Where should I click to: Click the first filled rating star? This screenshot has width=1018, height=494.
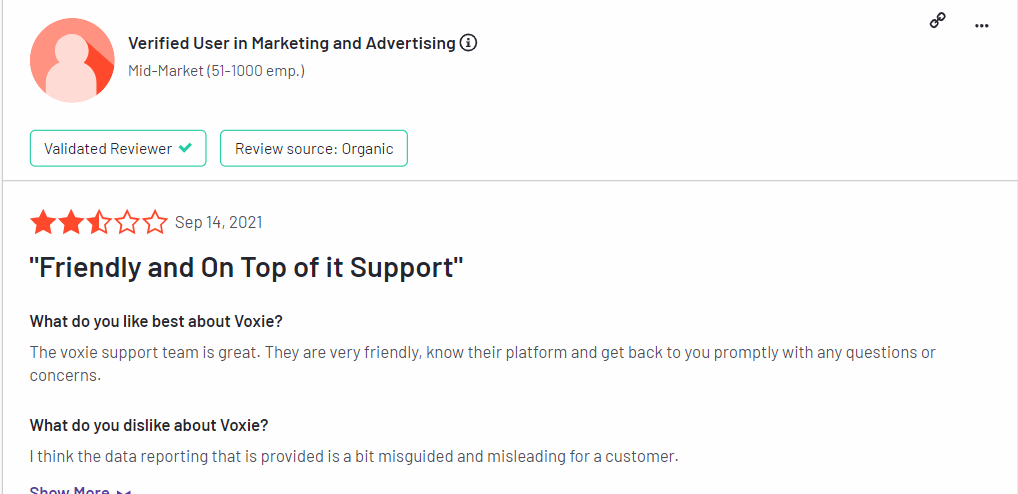tap(42, 223)
